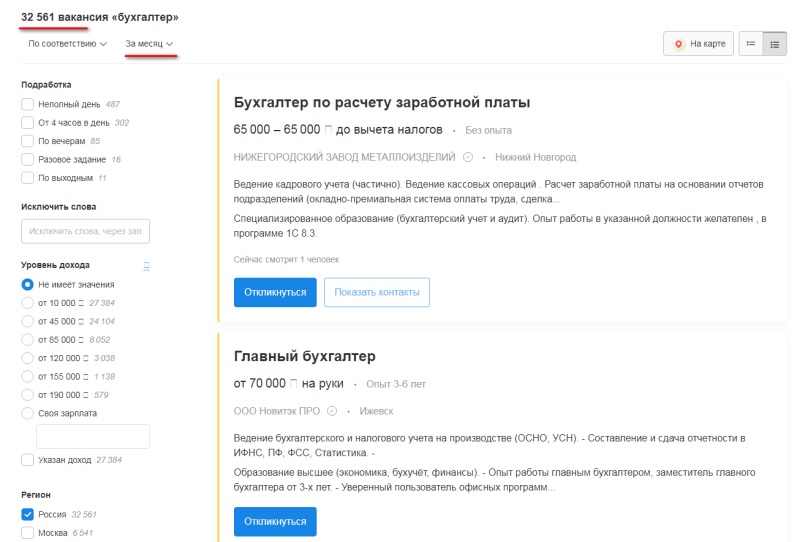Expand the За месяц period dropdown
The image size is (800, 542).
pos(149,44)
